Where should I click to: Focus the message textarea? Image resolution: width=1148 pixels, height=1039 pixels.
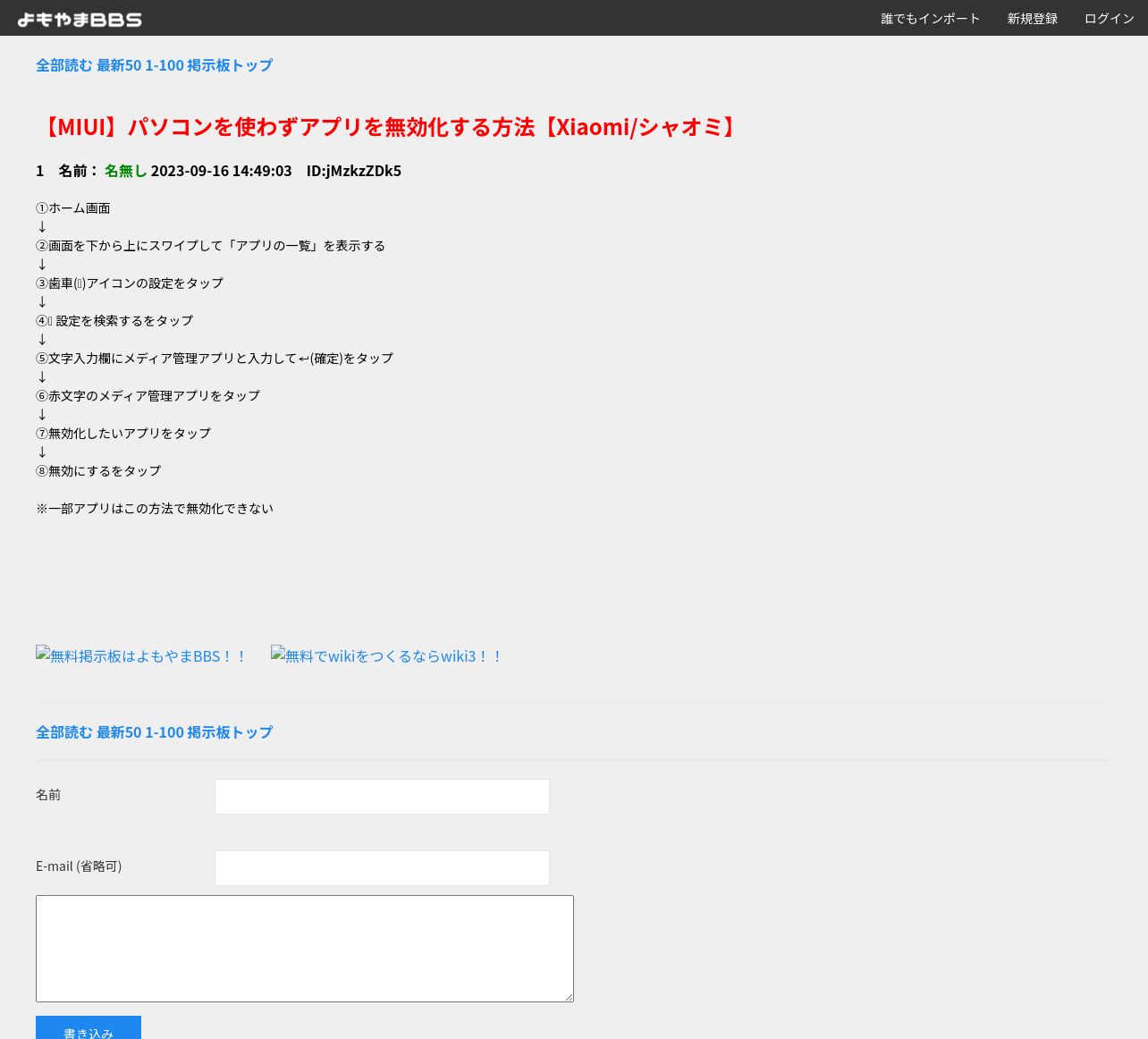click(305, 949)
